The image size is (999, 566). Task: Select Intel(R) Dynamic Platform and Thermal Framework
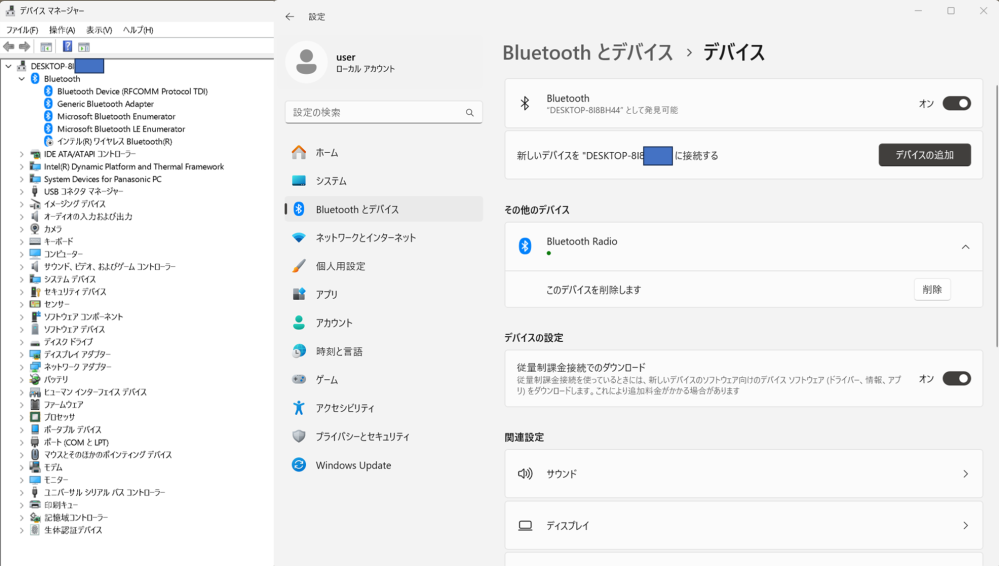tap(134, 166)
